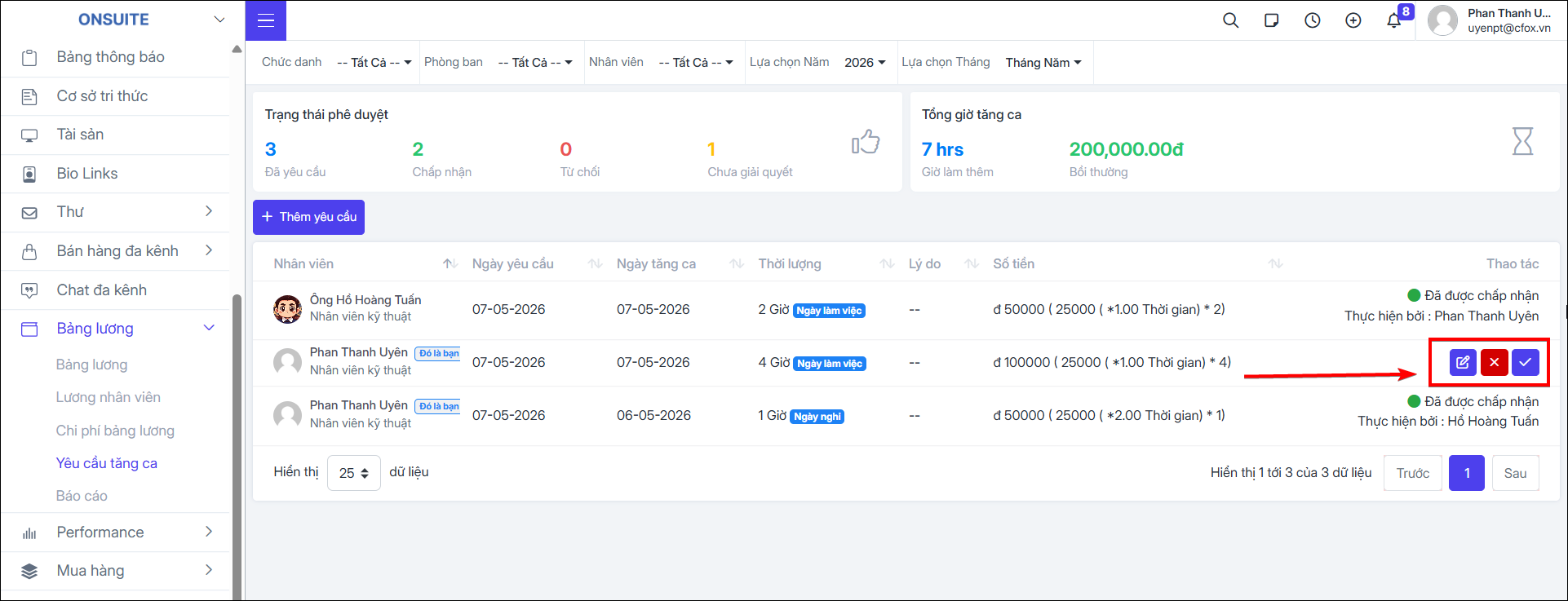
Task: Open the hamburger menu toggle
Action: (x=265, y=20)
